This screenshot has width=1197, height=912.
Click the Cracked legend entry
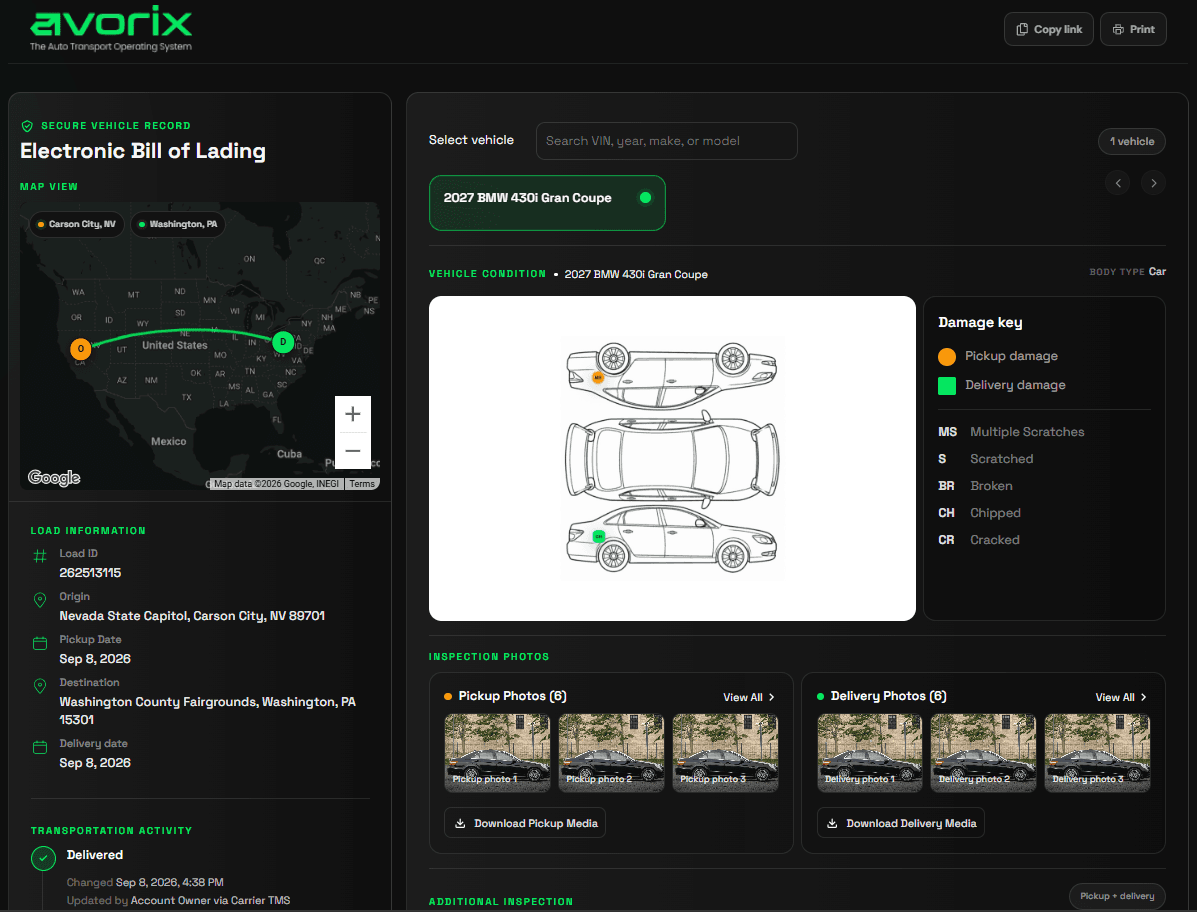coord(979,540)
